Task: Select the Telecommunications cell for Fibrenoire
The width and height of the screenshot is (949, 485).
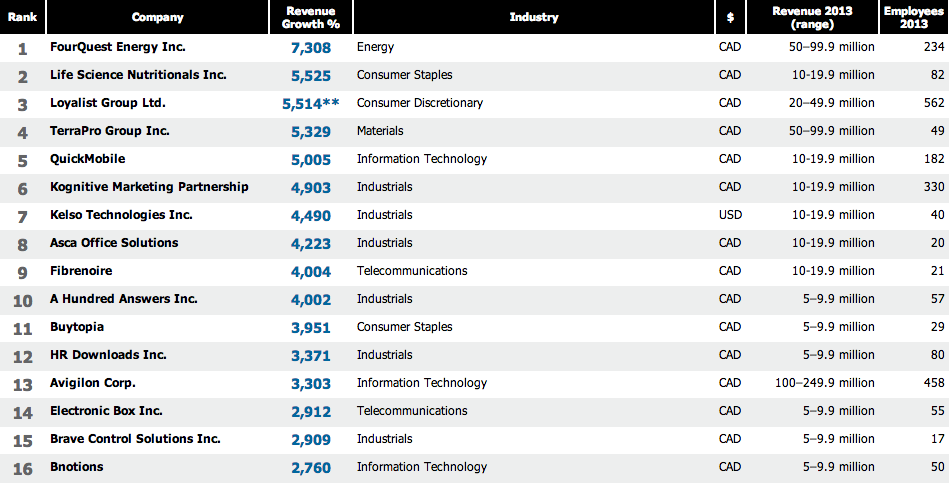Action: (411, 271)
